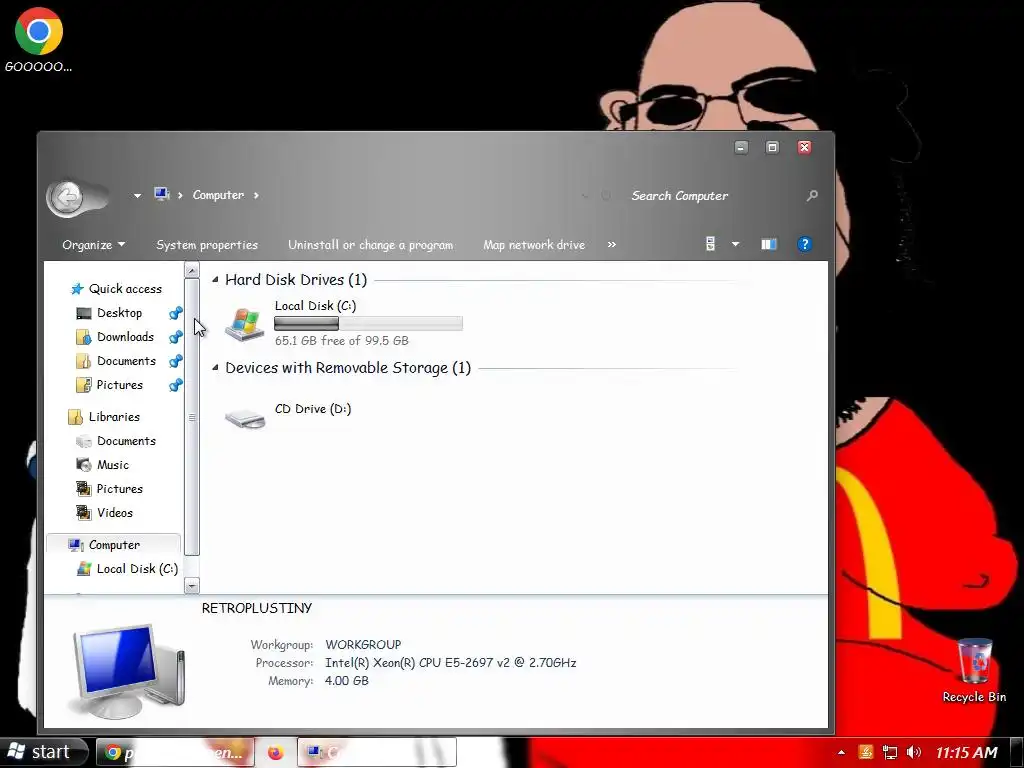Click WORKGROUP value in details pane
The width and height of the screenshot is (1024, 768).
[363, 645]
